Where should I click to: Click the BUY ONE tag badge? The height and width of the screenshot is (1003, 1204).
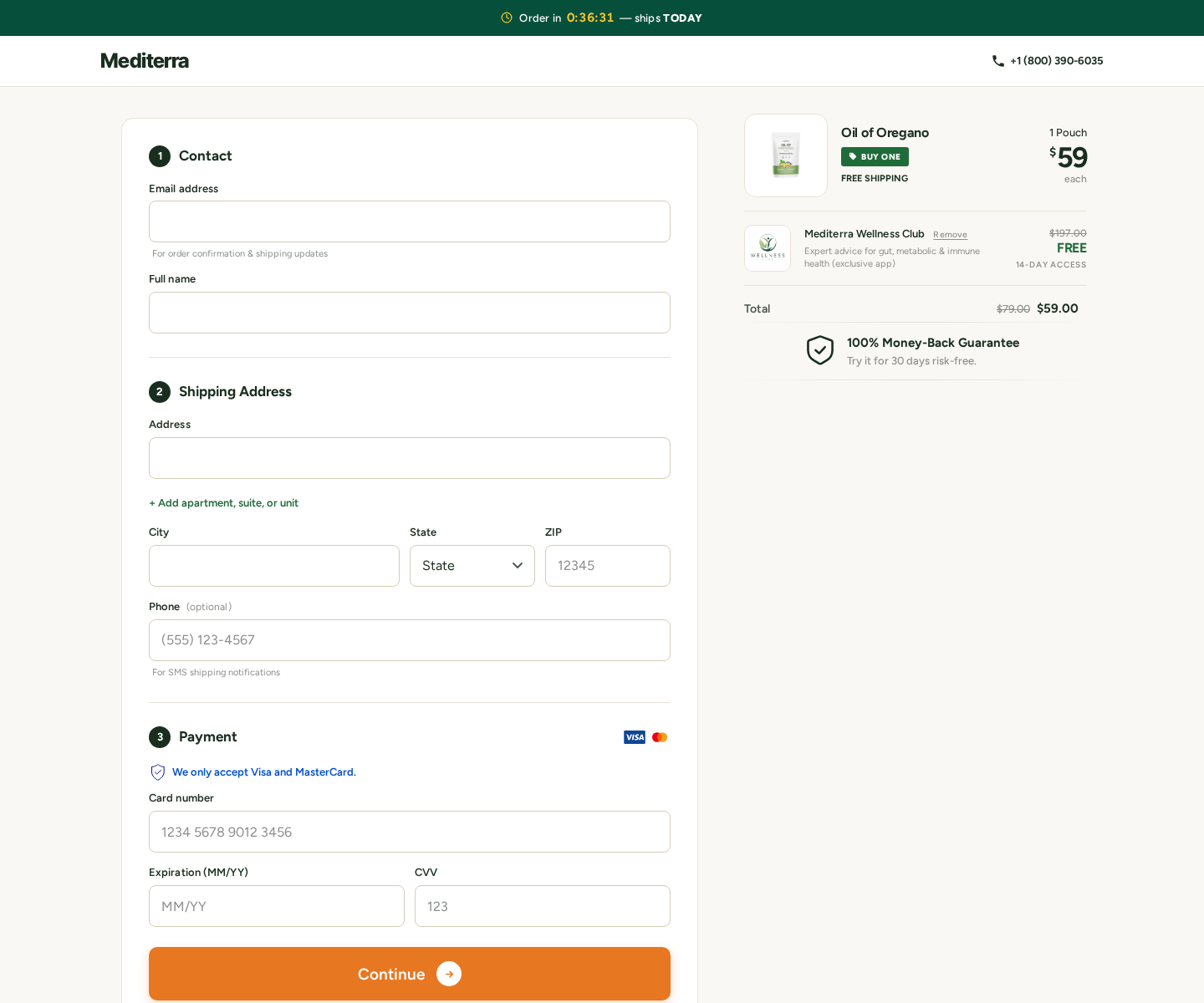pos(875,157)
